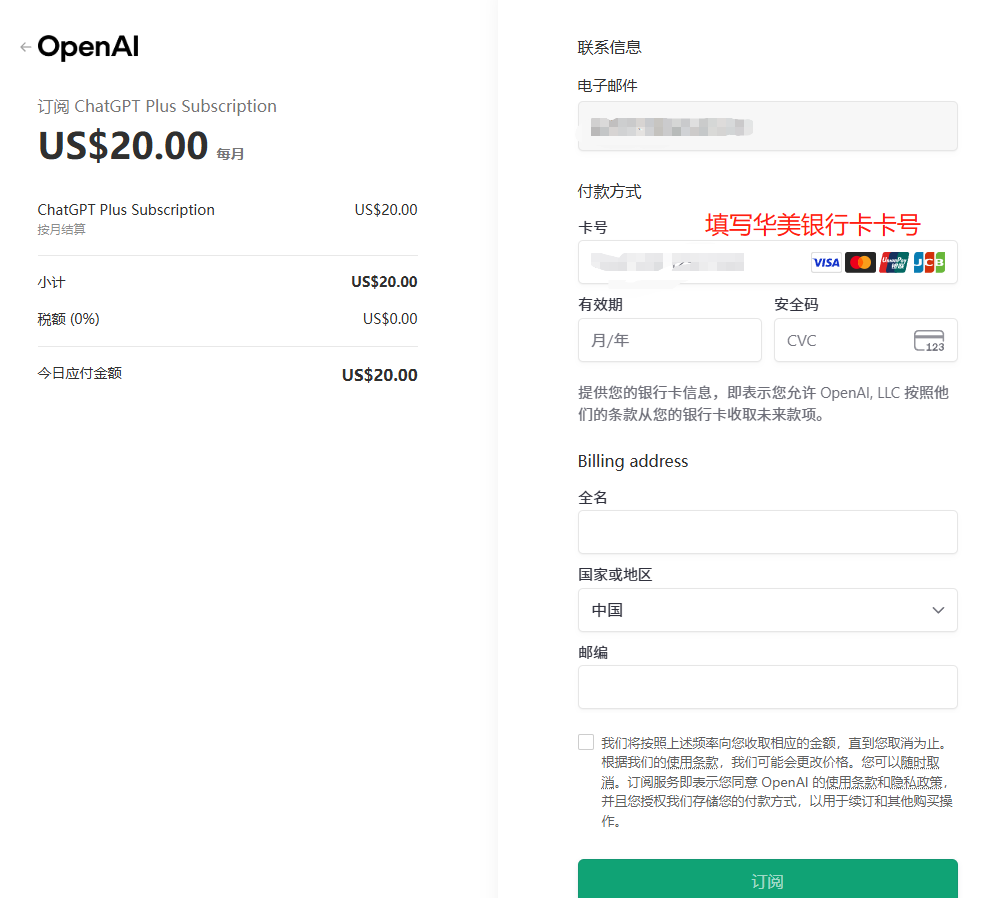
Task: Focus the 电子邮件 email field
Action: (x=767, y=126)
